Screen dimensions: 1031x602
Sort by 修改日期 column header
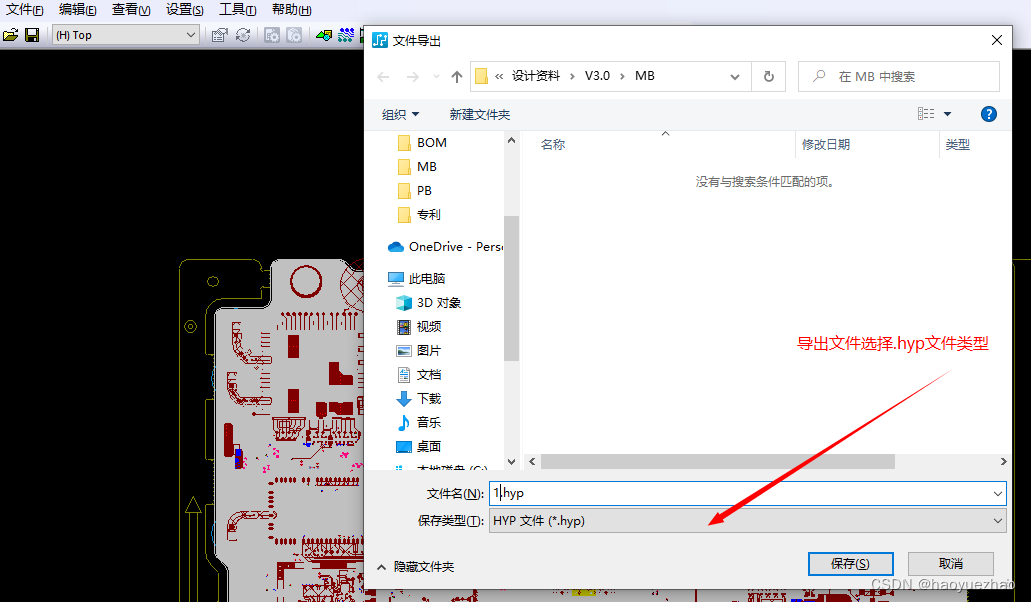[826, 145]
